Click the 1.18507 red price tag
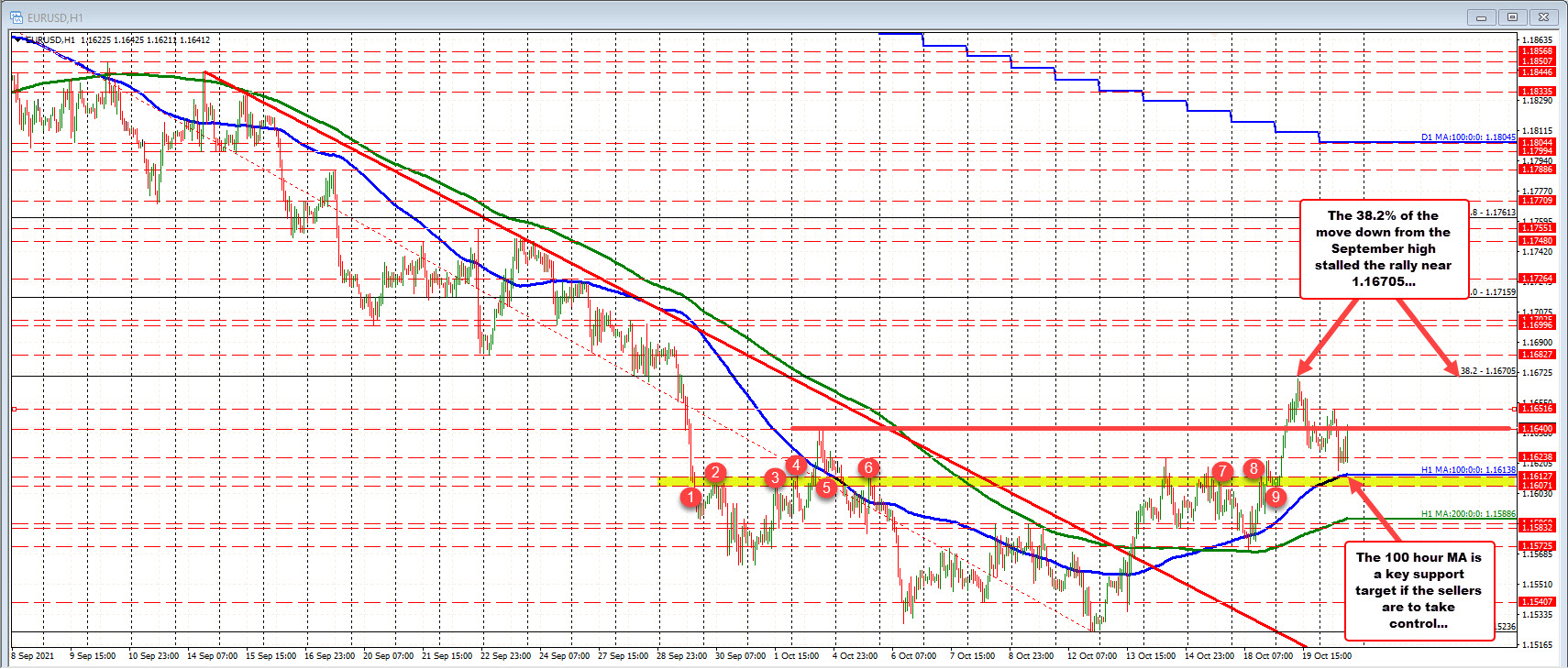Viewport: 1568px width, 669px height. tap(1537, 61)
